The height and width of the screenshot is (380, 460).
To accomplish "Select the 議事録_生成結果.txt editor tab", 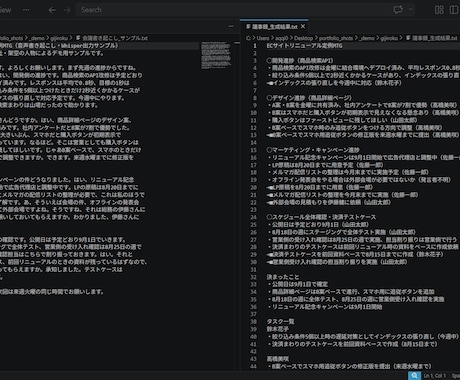I will pos(274,26).
